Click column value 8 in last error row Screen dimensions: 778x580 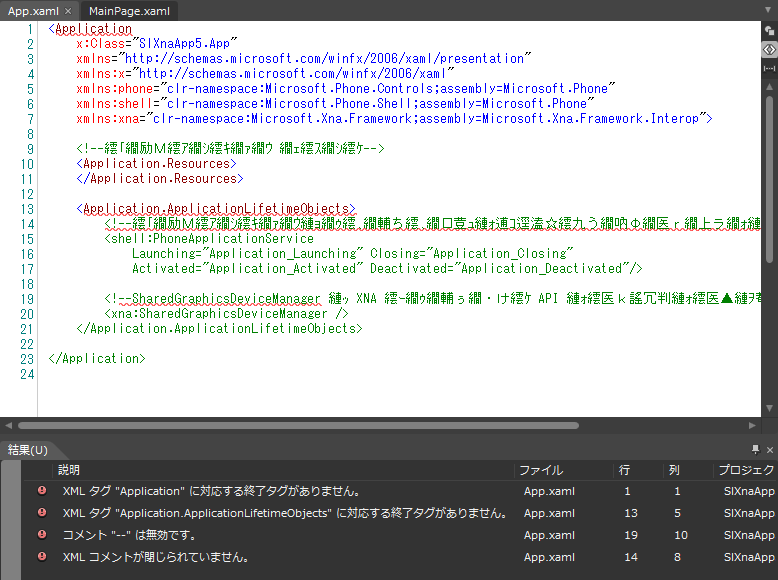pyautogui.click(x=677, y=557)
